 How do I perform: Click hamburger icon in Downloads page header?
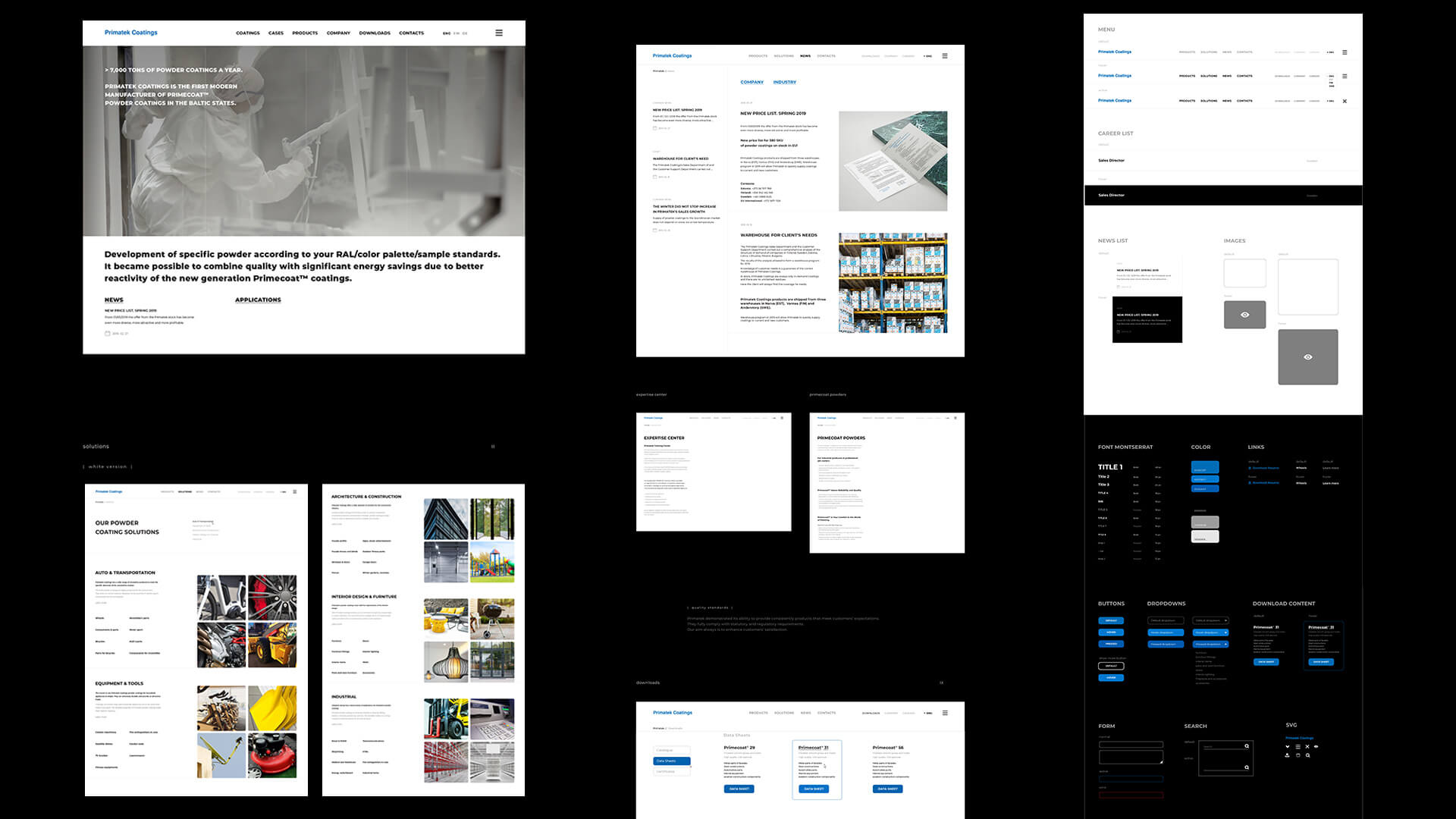click(x=944, y=713)
